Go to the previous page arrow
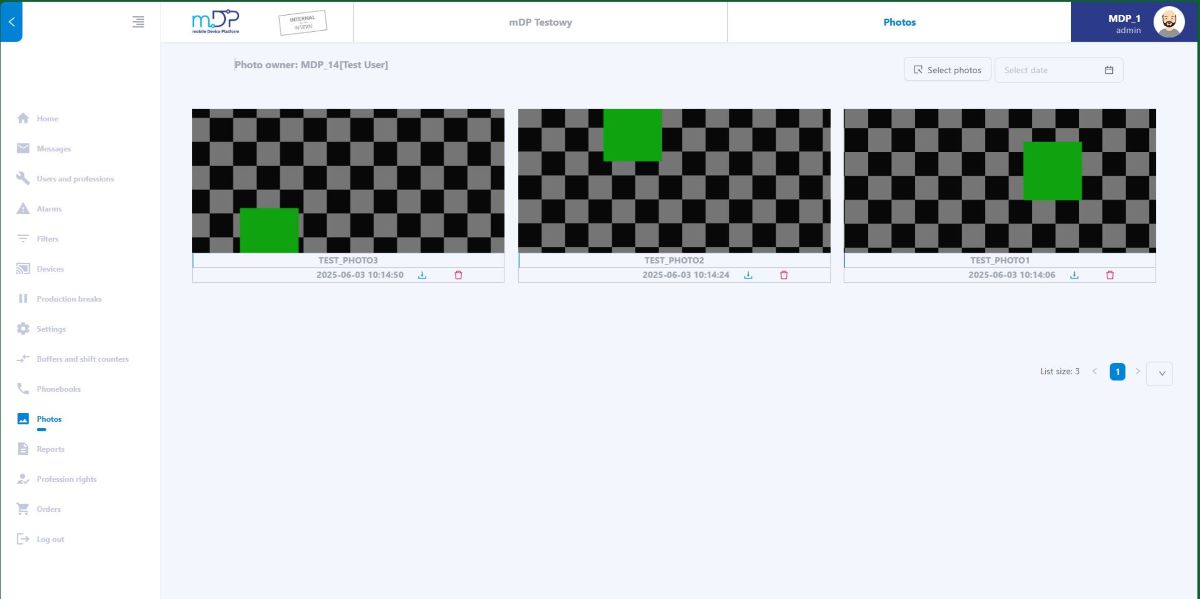The image size is (1200, 599). pyautogui.click(x=1094, y=371)
